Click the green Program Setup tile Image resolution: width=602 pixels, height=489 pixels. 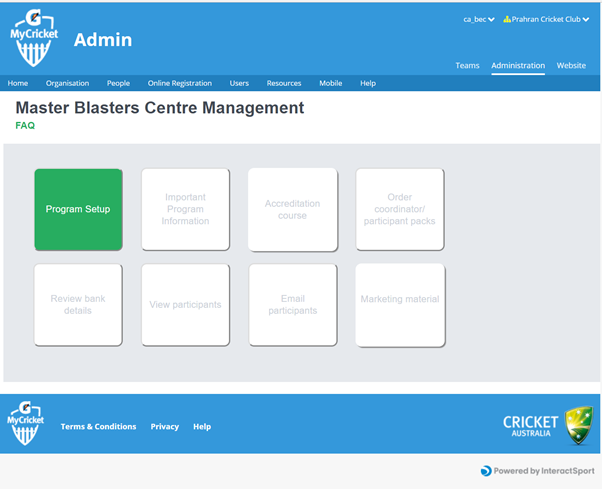pos(78,210)
